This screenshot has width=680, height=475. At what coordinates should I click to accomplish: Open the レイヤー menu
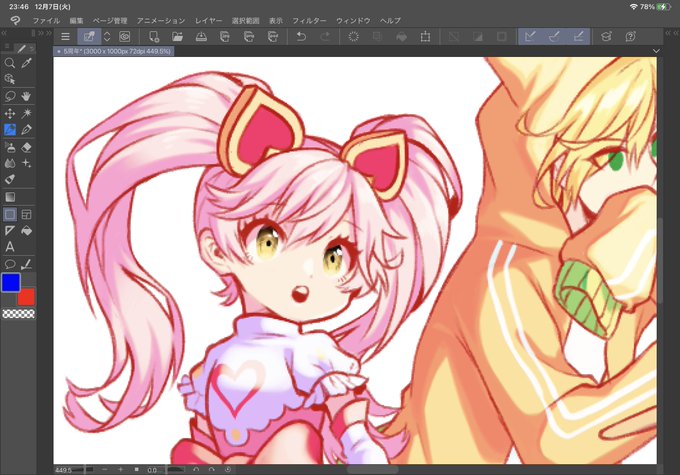tap(208, 20)
